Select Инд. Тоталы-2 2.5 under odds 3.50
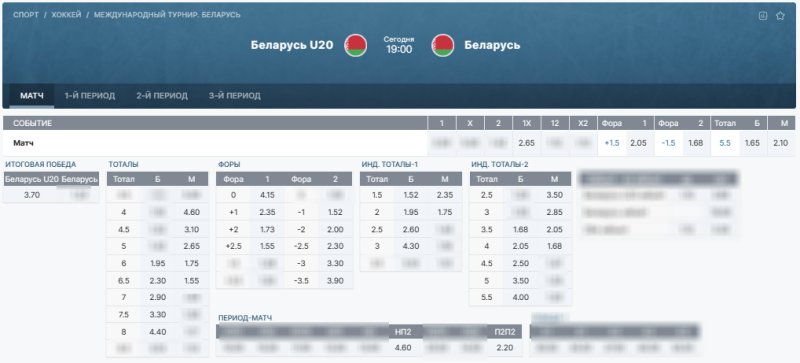 click(555, 195)
